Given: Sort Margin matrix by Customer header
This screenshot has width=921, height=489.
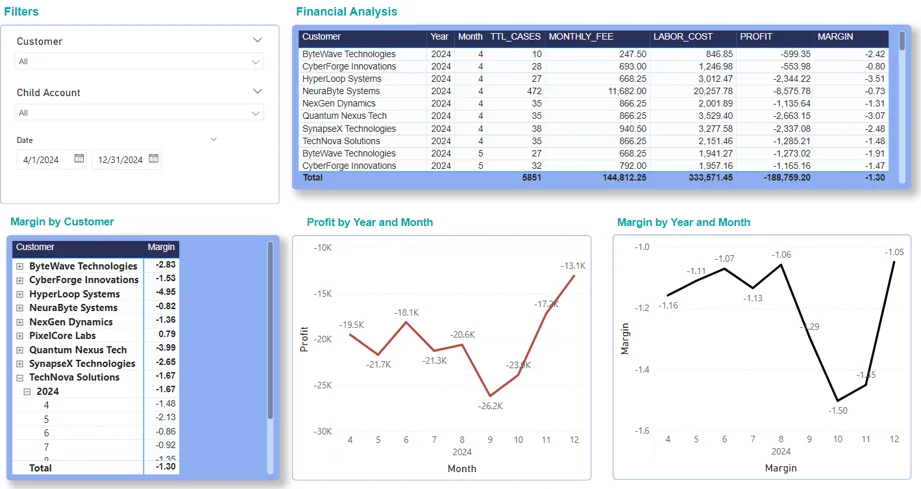Looking at the screenshot, I should (35, 247).
